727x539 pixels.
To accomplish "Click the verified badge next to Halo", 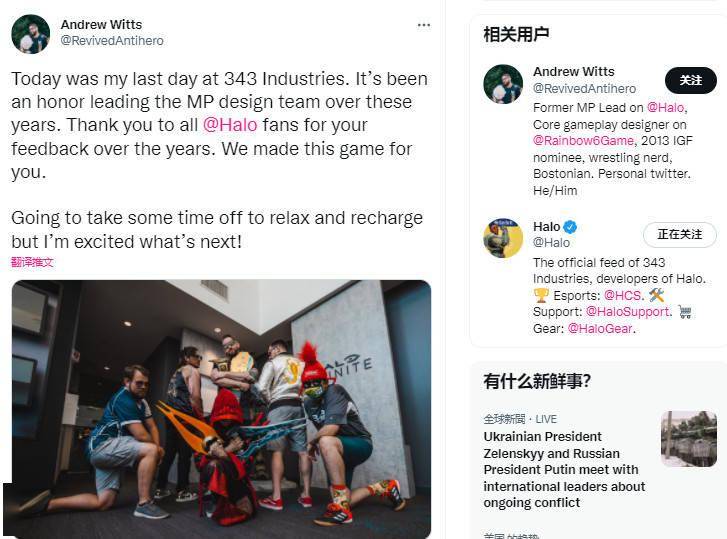I will pyautogui.click(x=570, y=227).
